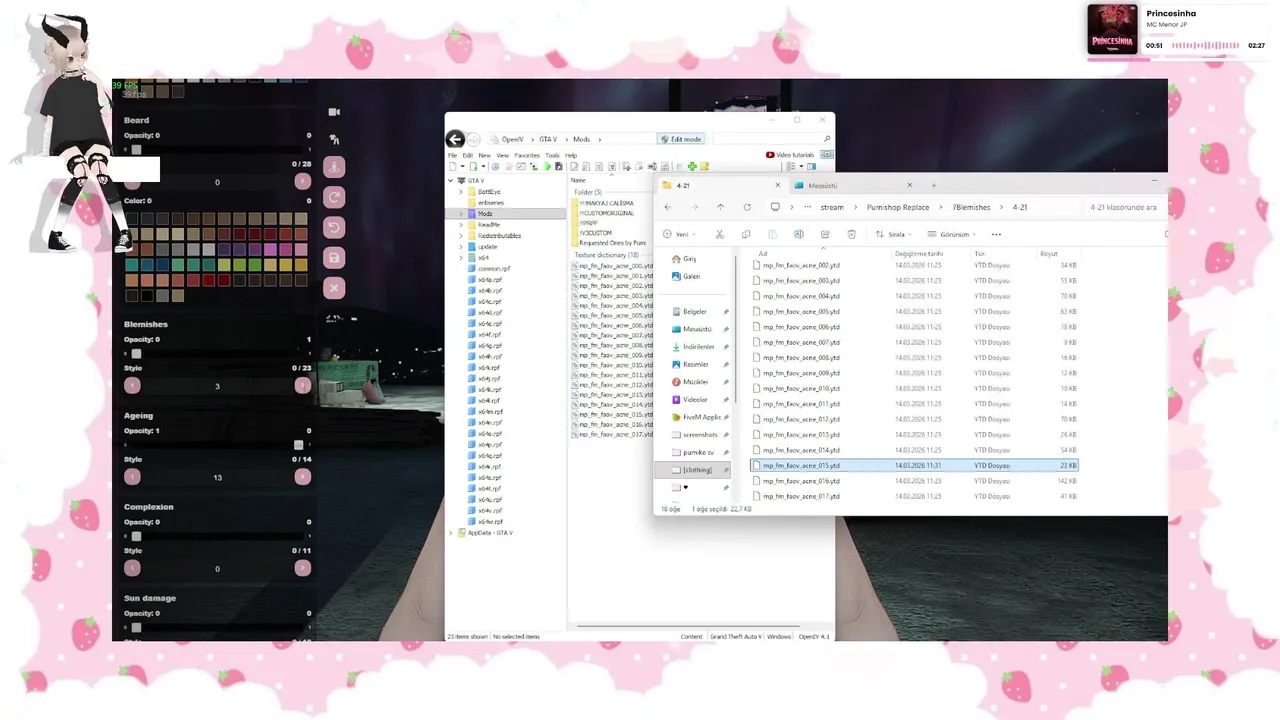Click the Beard opacity slider handle
The image size is (1280, 720).
136,150
